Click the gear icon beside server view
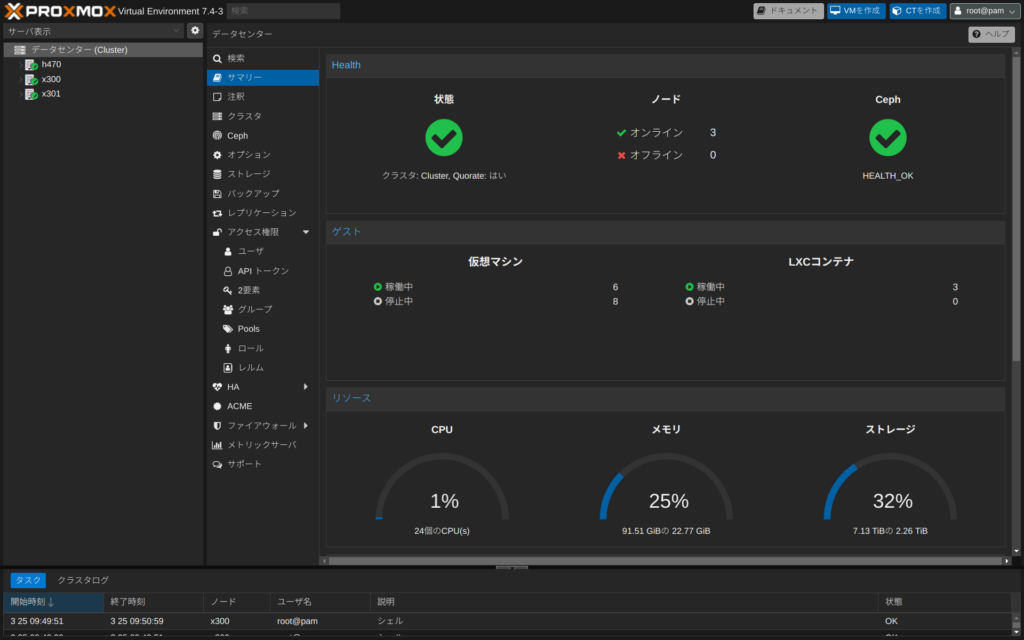Screen dimensions: 1024x640 pos(195,31)
